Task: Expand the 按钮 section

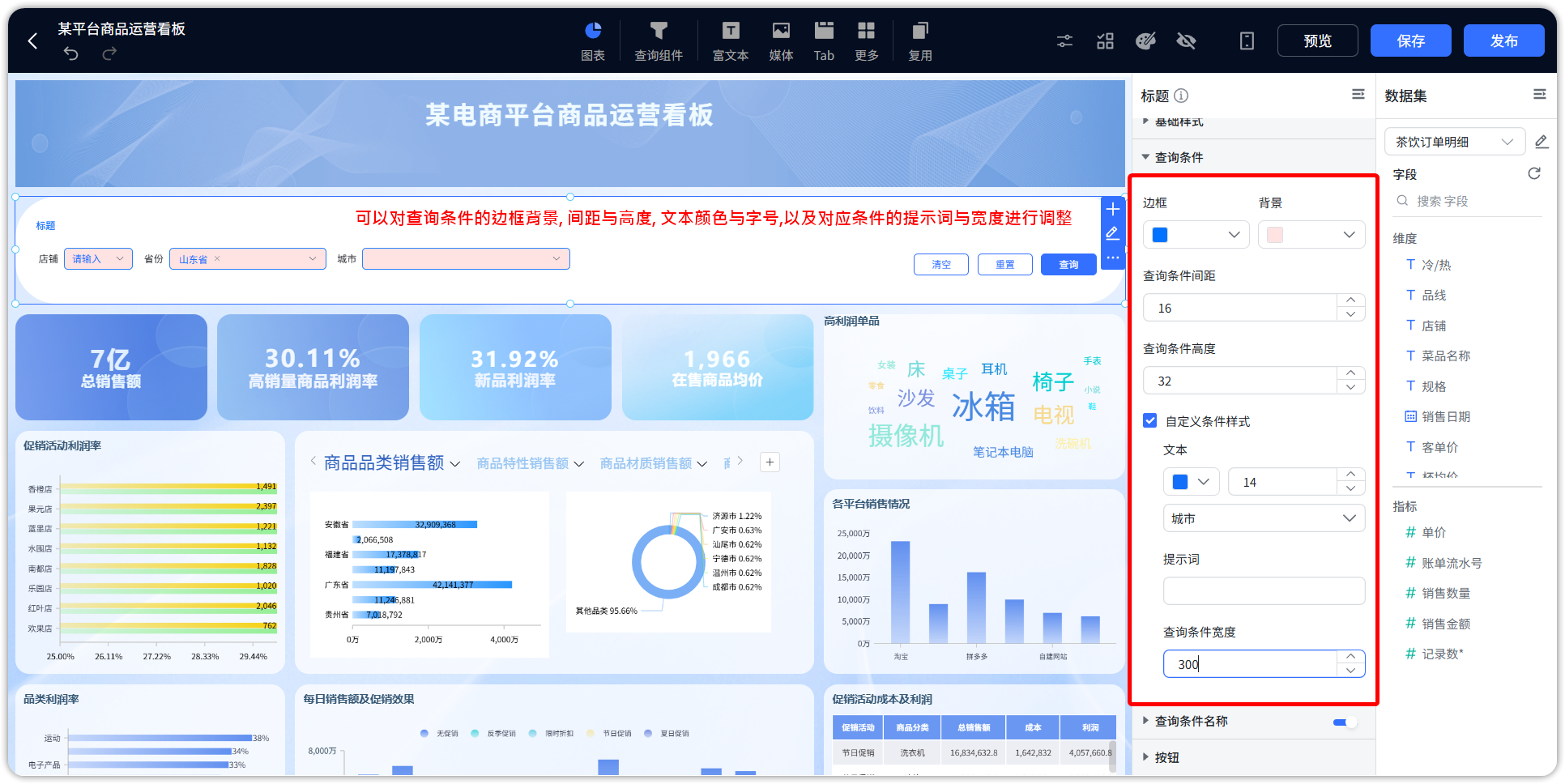Action: point(1145,757)
